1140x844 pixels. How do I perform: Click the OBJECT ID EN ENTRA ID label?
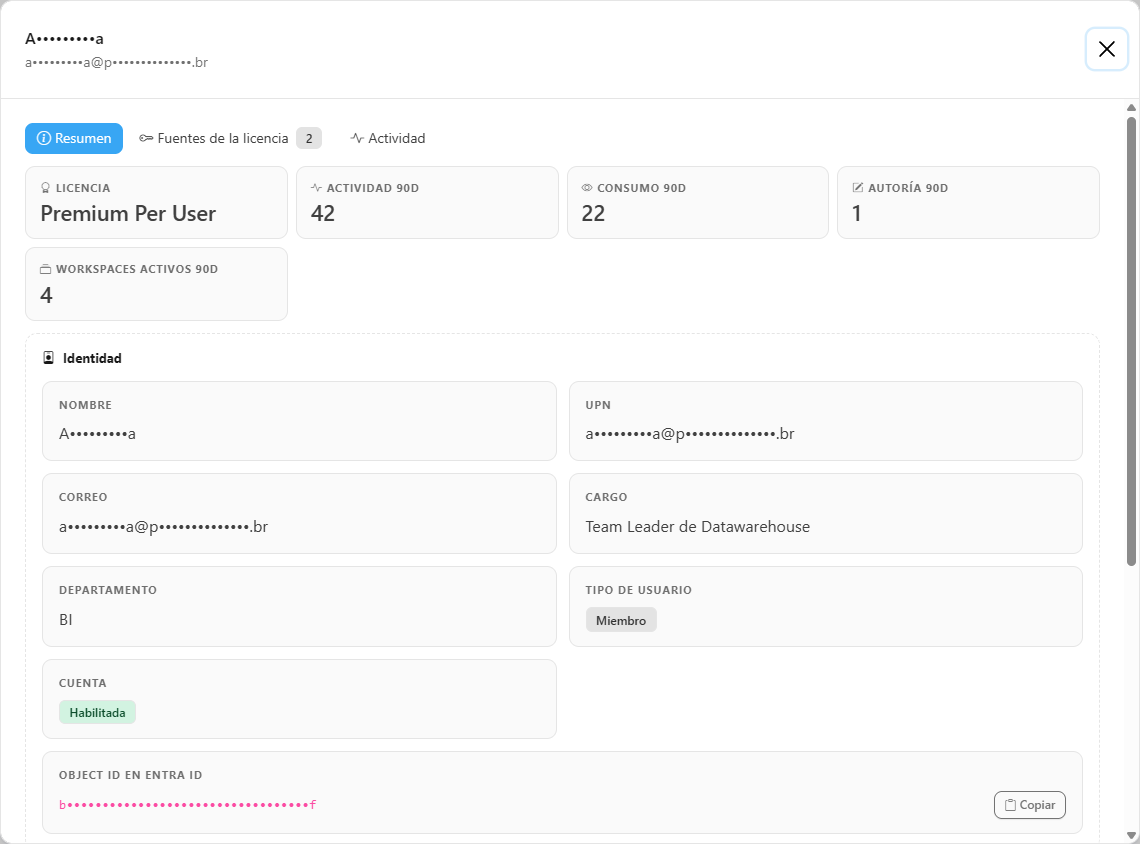tap(131, 775)
